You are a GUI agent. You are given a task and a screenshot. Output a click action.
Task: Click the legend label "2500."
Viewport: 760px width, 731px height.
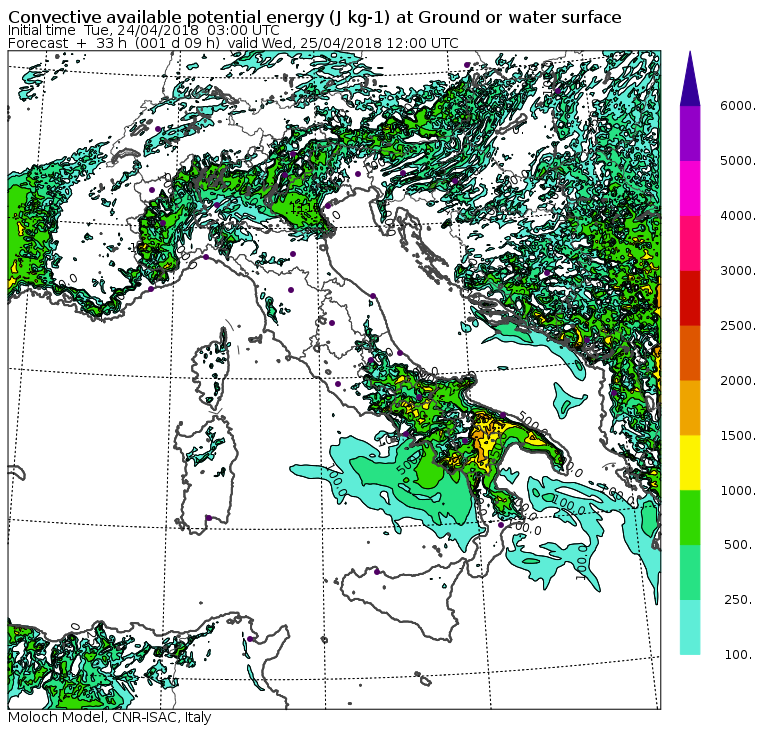(x=737, y=325)
